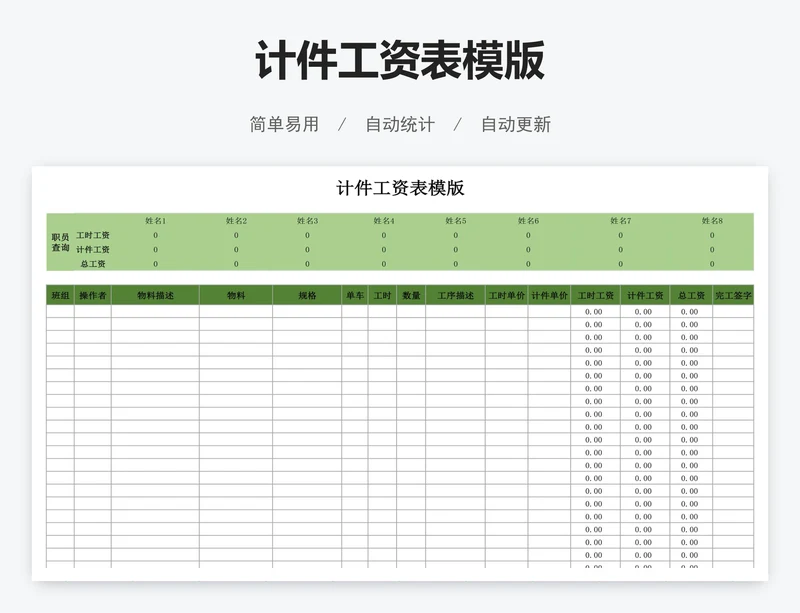Viewport: 800px width, 613px height.
Task: Select the 规格 column header
Action: 307,295
